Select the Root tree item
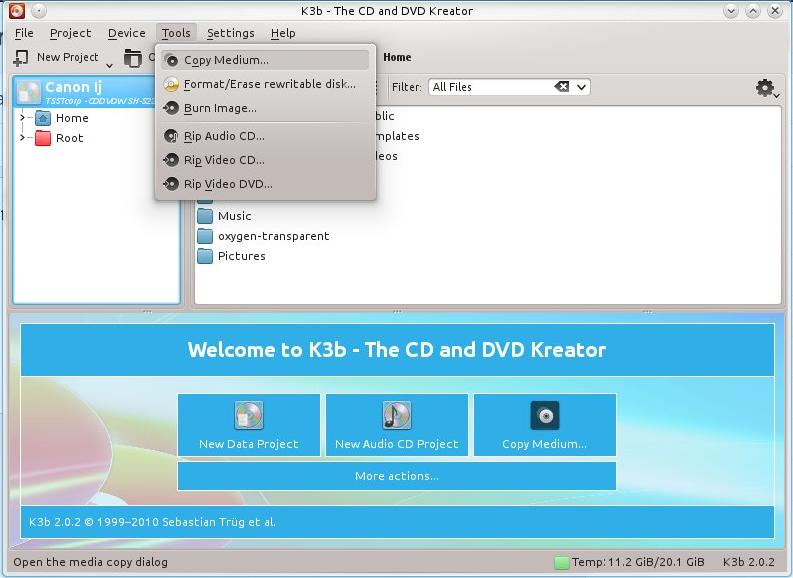This screenshot has height=578, width=793. tap(69, 138)
